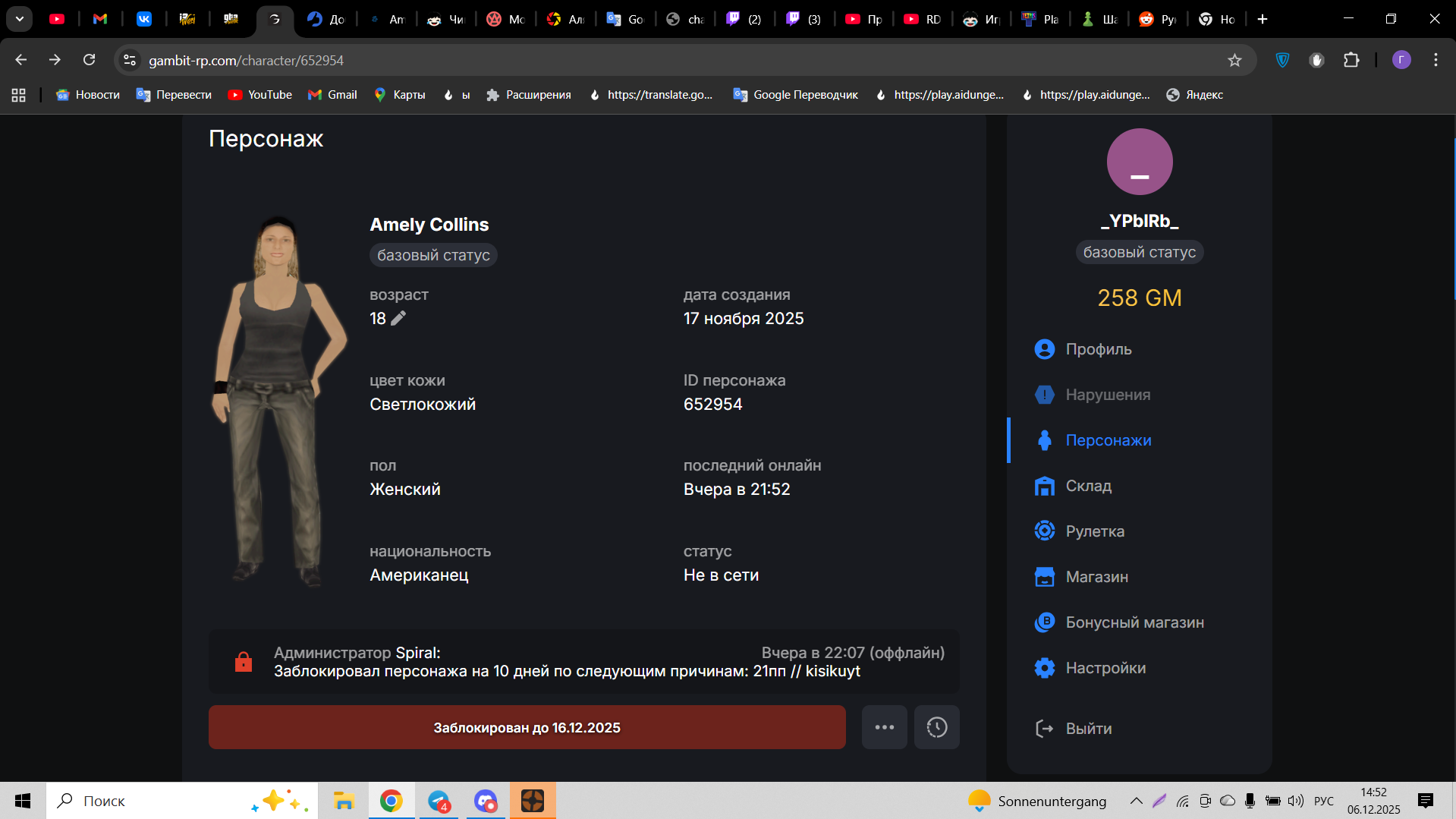Show hidden system tray icons
1456x819 pixels.
point(1136,801)
